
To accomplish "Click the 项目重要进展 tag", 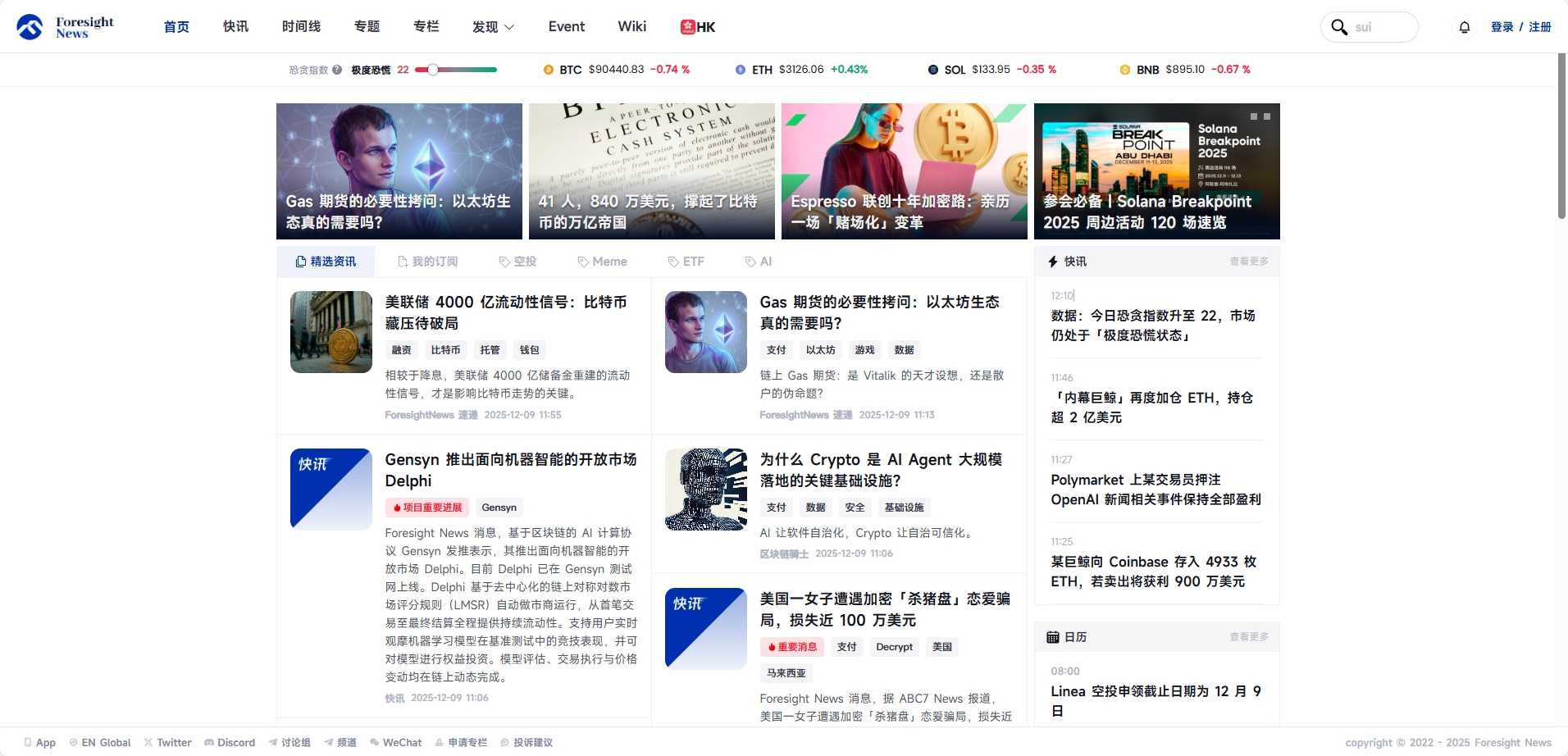I will pos(427,508).
